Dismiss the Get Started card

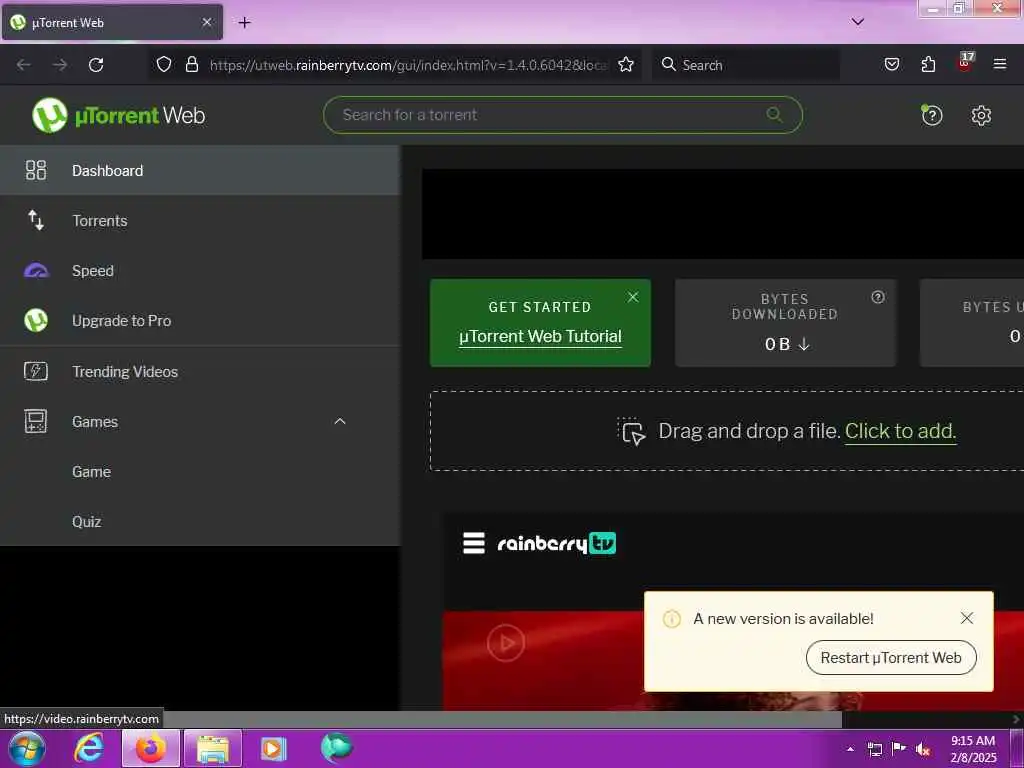[633, 297]
